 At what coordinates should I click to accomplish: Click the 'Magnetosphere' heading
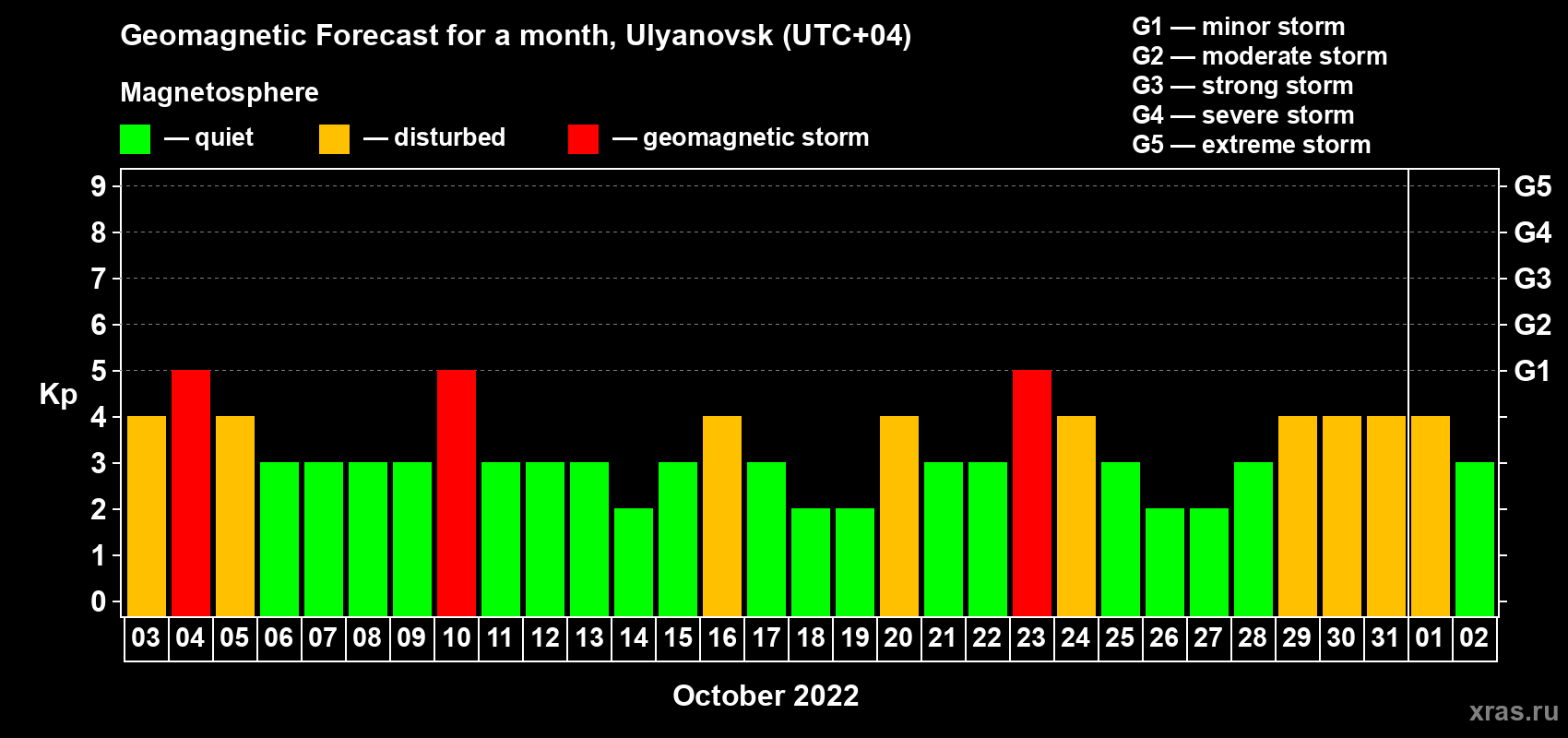click(x=220, y=92)
